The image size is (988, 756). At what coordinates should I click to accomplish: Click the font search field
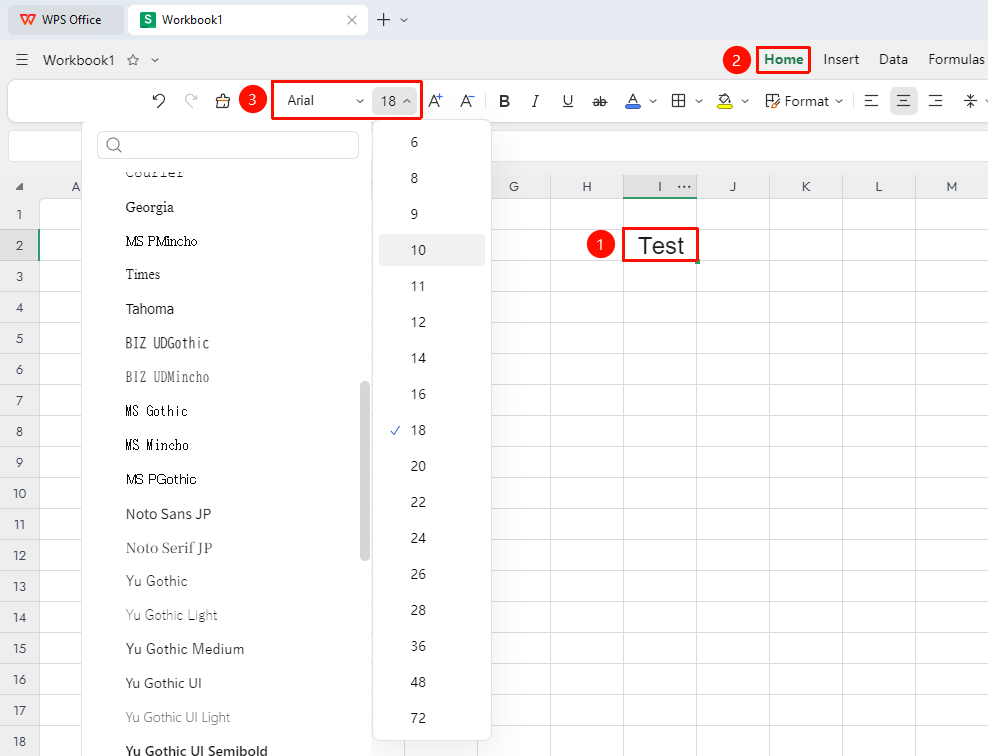pyautogui.click(x=228, y=145)
